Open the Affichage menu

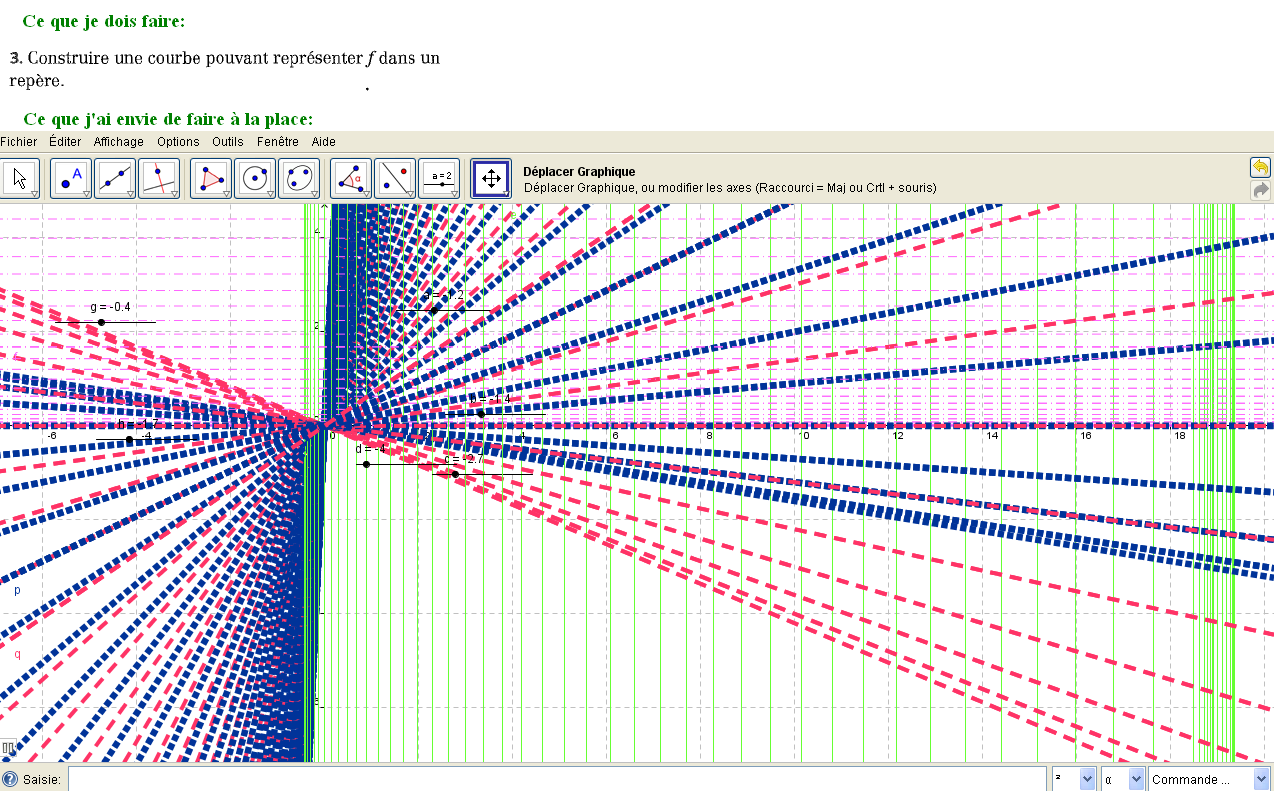pos(119,142)
